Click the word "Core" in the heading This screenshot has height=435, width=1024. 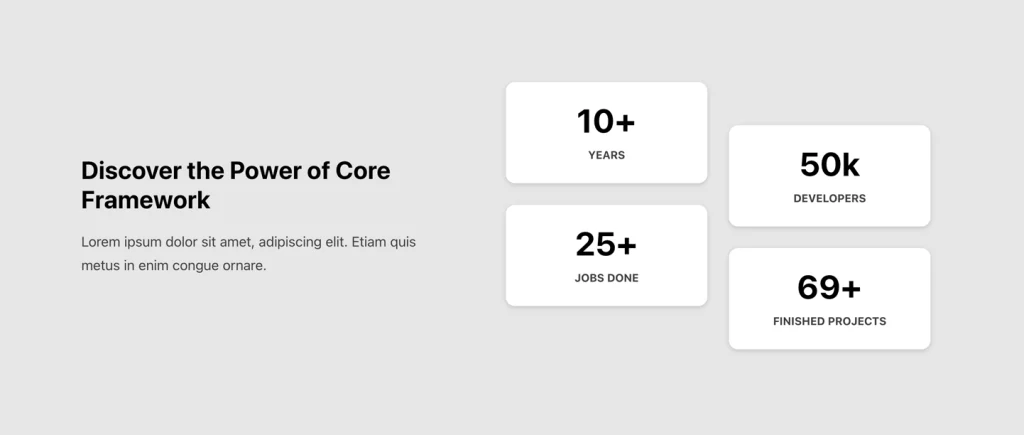(363, 171)
